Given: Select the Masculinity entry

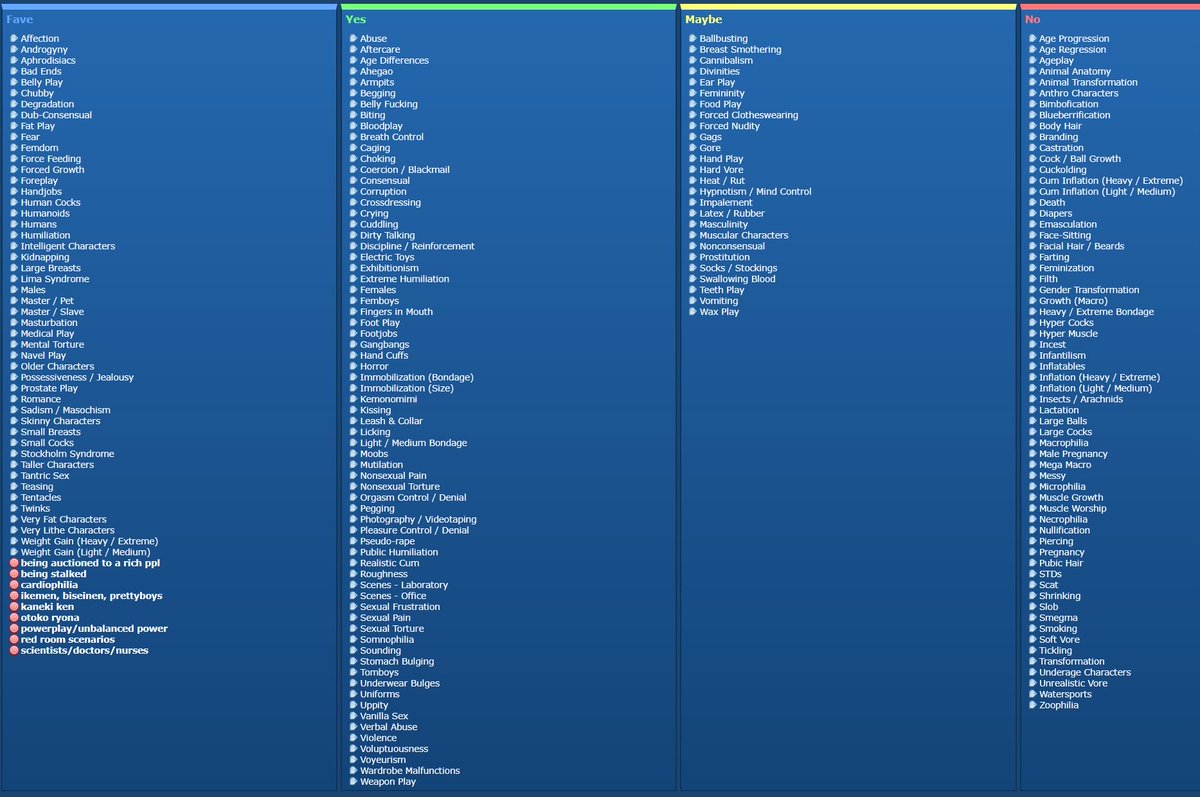Looking at the screenshot, I should tap(724, 224).
